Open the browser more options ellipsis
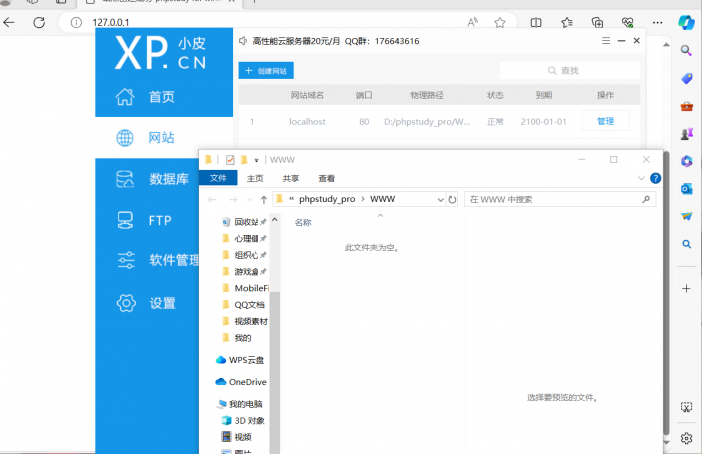The image size is (702, 454). [657, 22]
